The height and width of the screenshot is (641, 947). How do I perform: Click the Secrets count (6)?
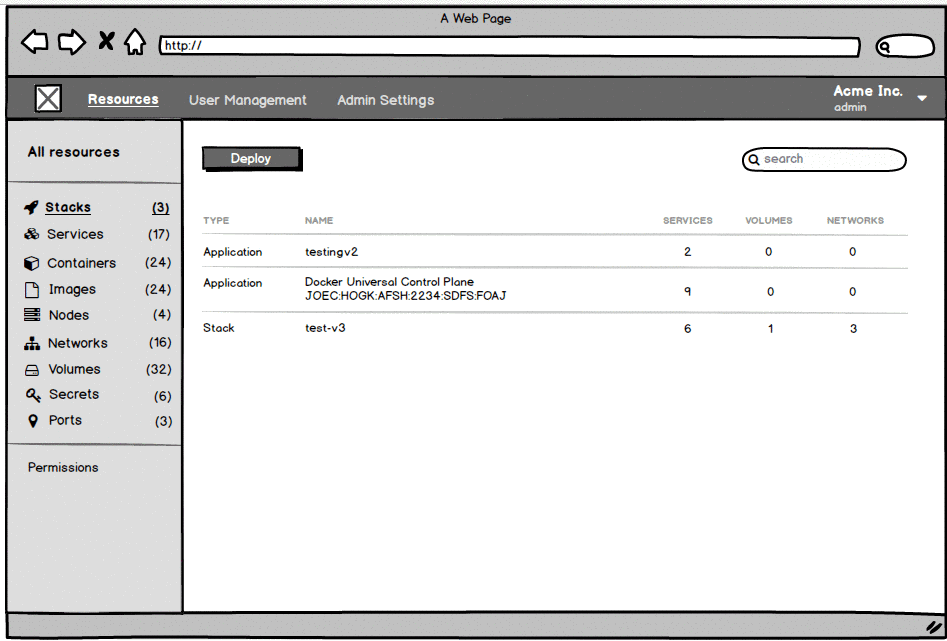pos(162,396)
